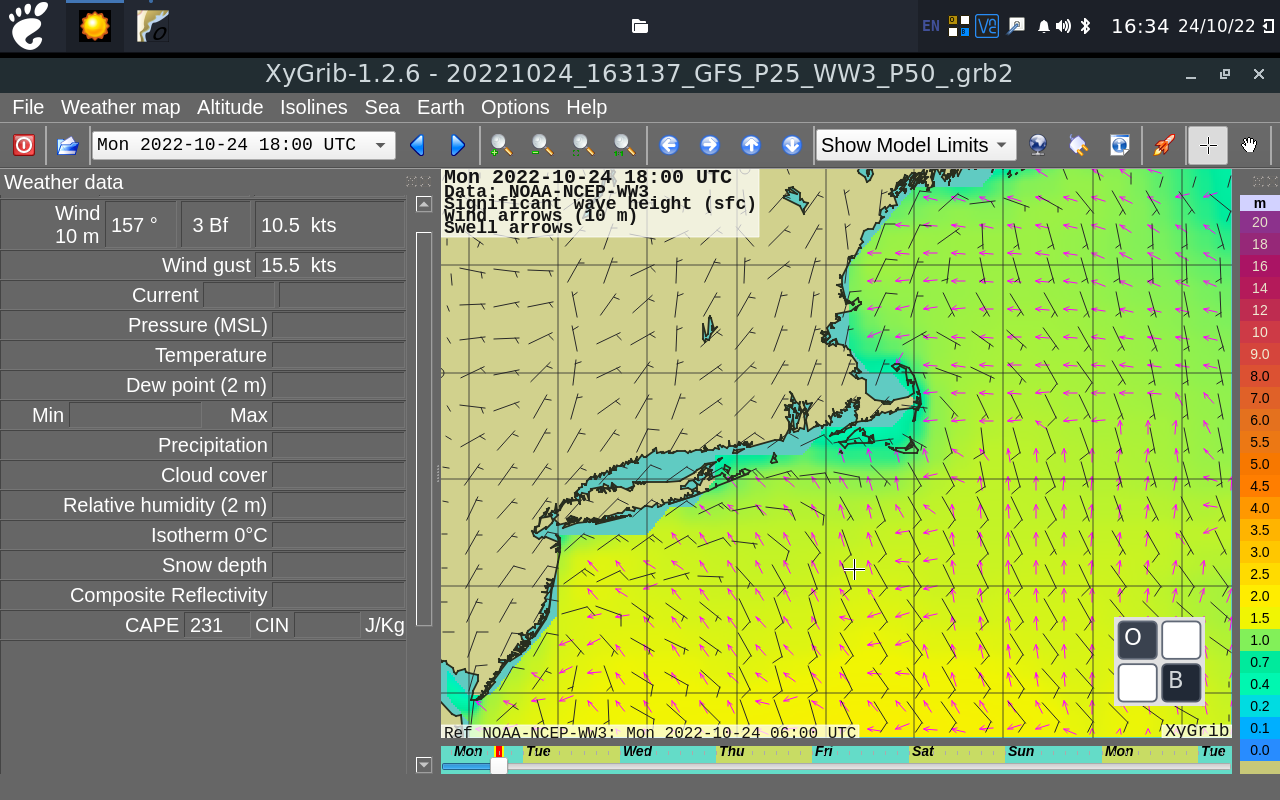Image resolution: width=1280 pixels, height=800 pixels.
Task: Click the empty Pressure (MSL) value field
Action: [338, 325]
